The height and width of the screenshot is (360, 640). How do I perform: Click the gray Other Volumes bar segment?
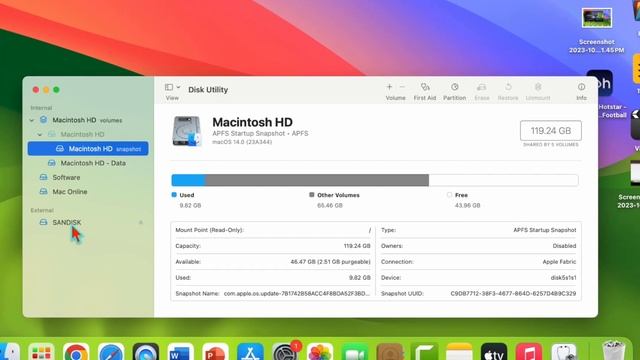click(x=317, y=180)
